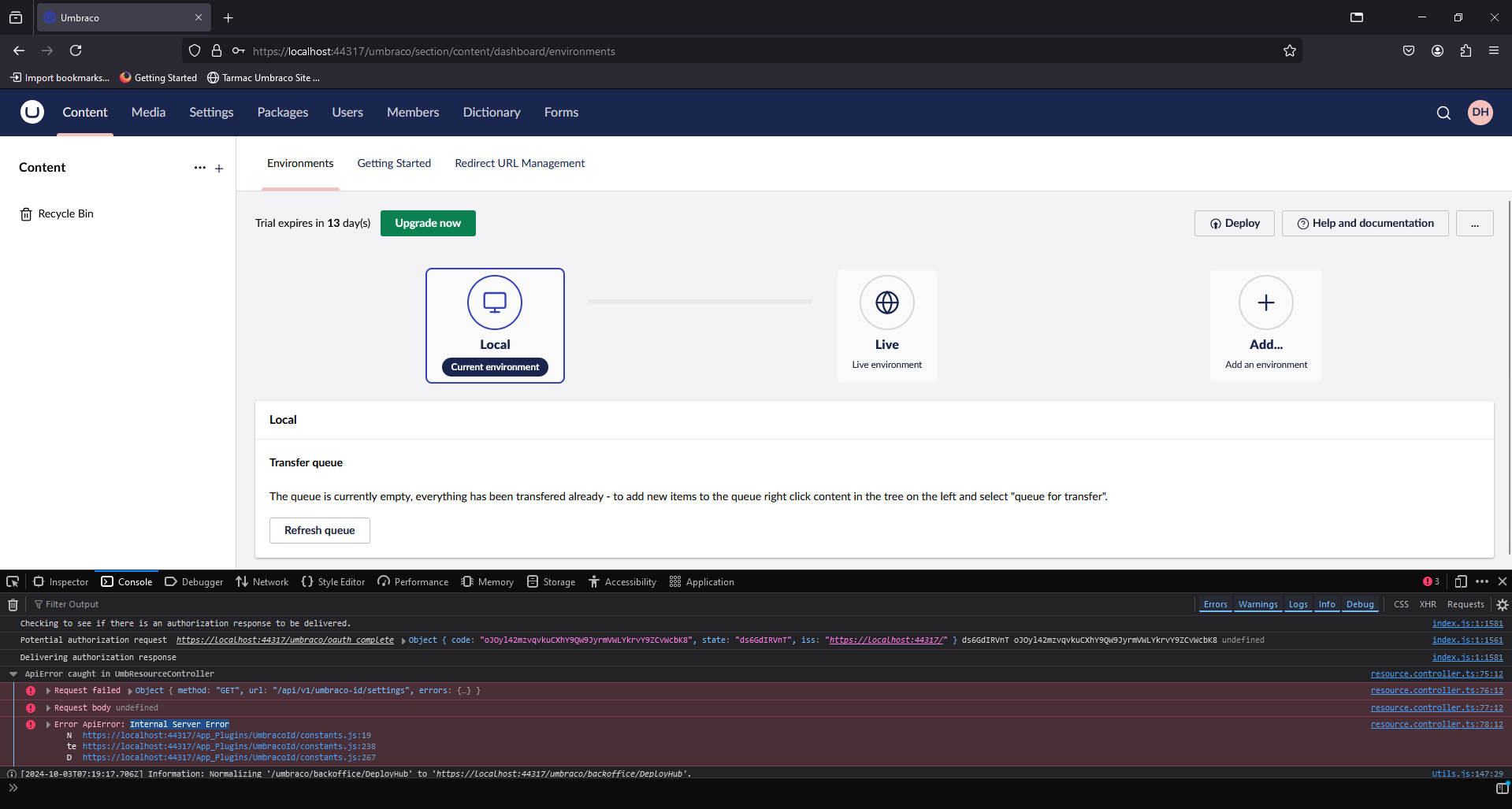
Task: Toggle the XHR console filter
Action: tap(1428, 604)
